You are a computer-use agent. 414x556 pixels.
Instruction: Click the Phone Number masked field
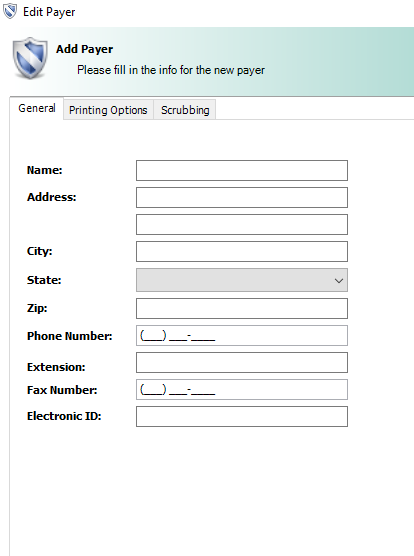(x=242, y=335)
